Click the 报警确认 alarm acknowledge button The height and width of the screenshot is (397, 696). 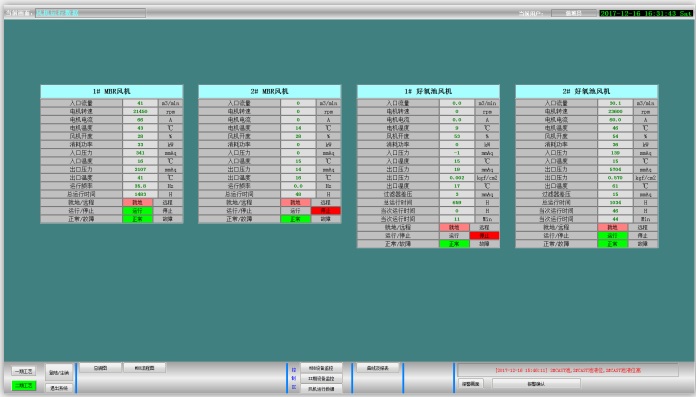click(x=536, y=384)
